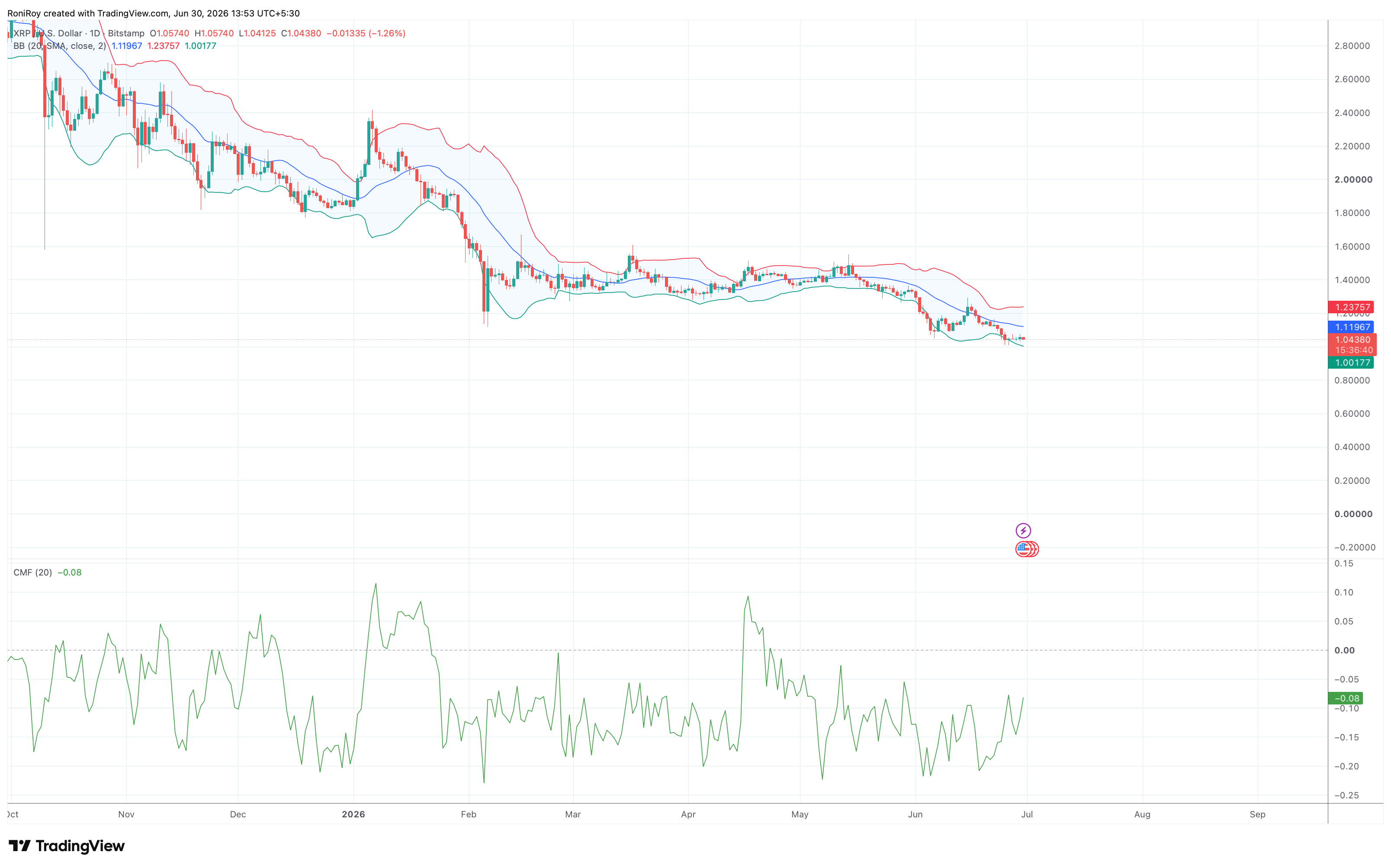The height and width of the screenshot is (868, 1391).
Task: Click green lower value 1.00177 in BB legend
Action: (x=200, y=46)
